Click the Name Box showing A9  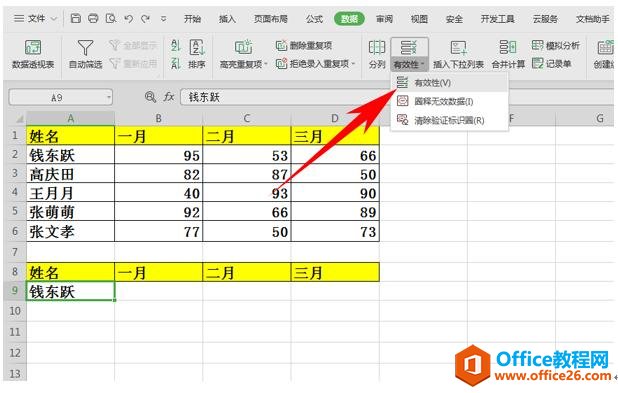point(57,97)
